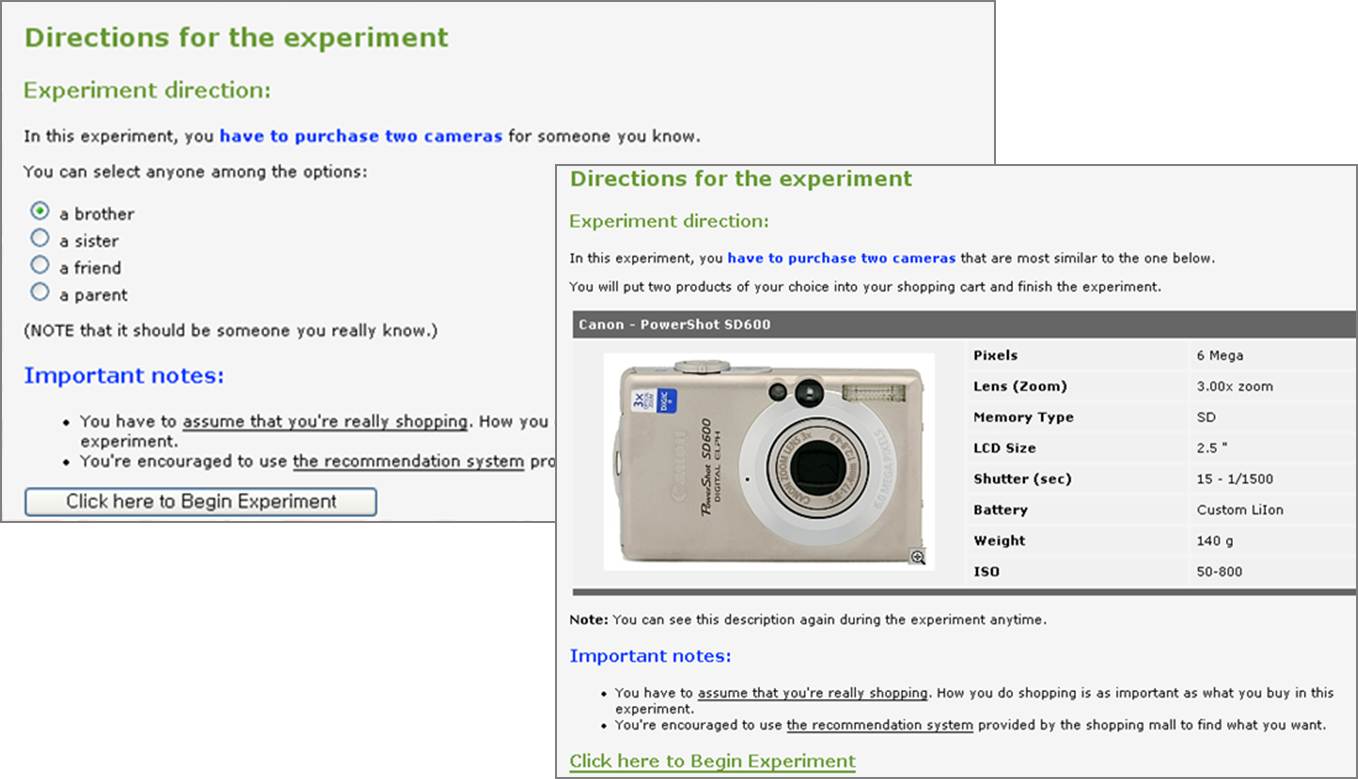This screenshot has height=779, width=1358.
Task: Select the 'a parent' radio option
Action: (40, 293)
